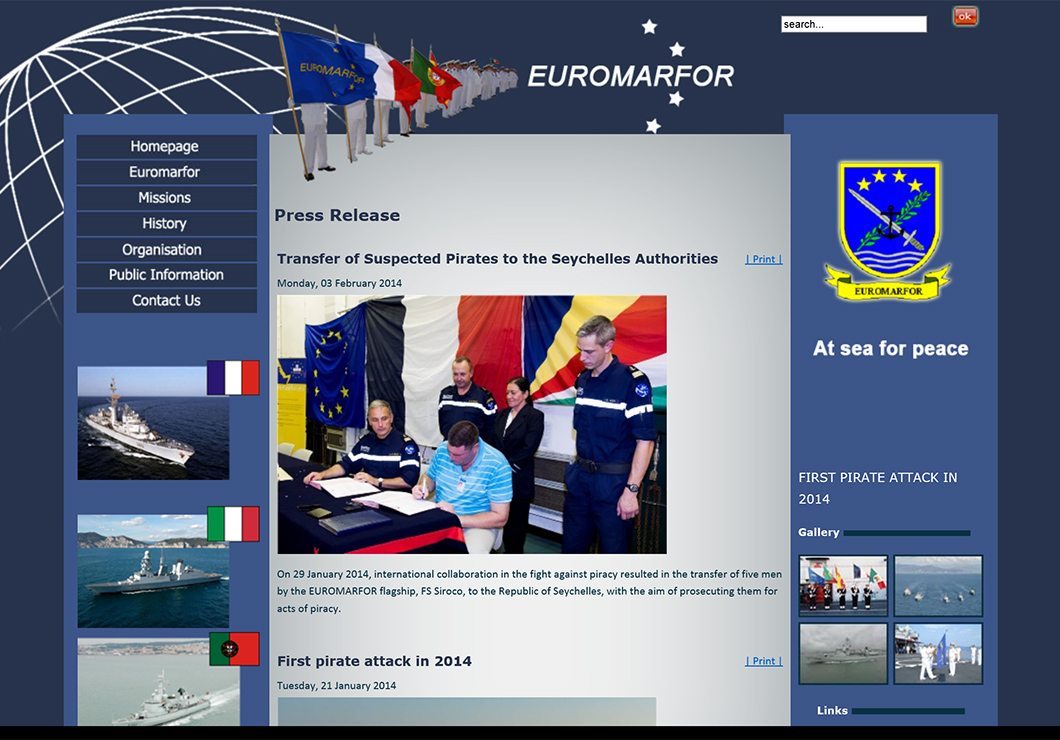Select Organisation in the side menu
The image size is (1060, 740).
tap(166, 249)
